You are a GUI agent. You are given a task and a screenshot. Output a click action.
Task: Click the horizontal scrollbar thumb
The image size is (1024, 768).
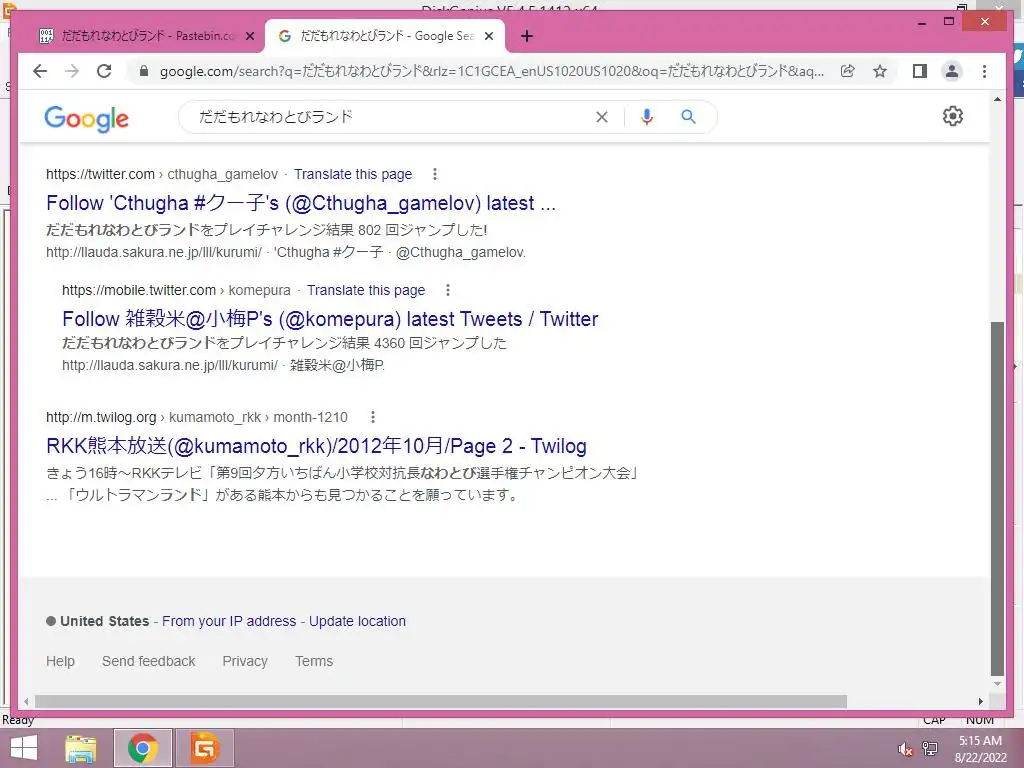click(441, 701)
